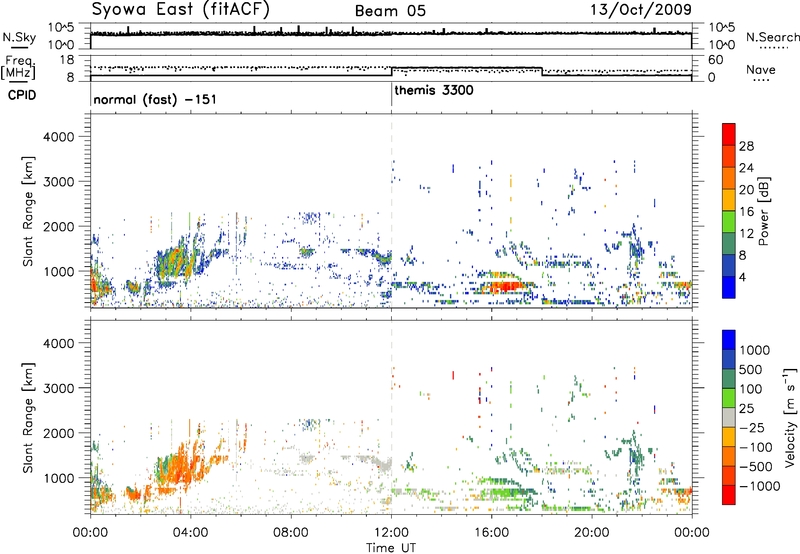
Task: Click the date '13/Oct/2009'
Action: pyautogui.click(x=641, y=10)
